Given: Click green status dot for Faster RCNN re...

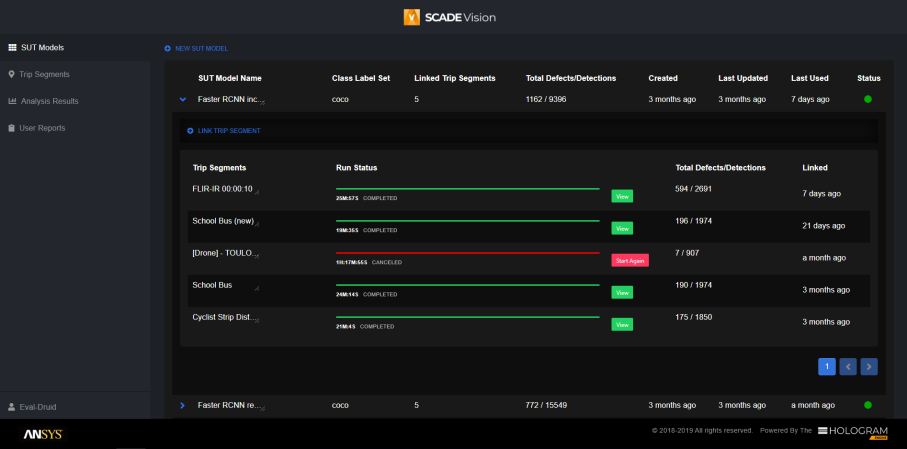Looking at the screenshot, I should 868,405.
